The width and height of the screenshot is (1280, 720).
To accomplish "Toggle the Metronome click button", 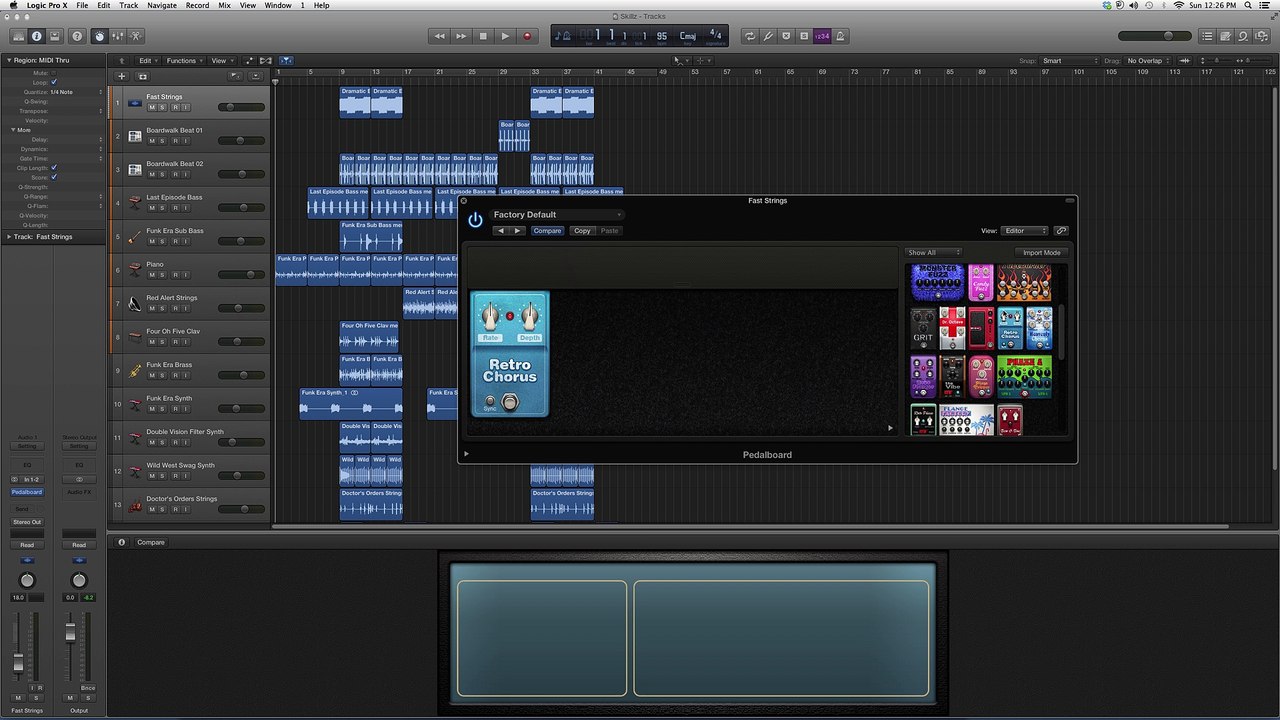I will click(x=840, y=36).
